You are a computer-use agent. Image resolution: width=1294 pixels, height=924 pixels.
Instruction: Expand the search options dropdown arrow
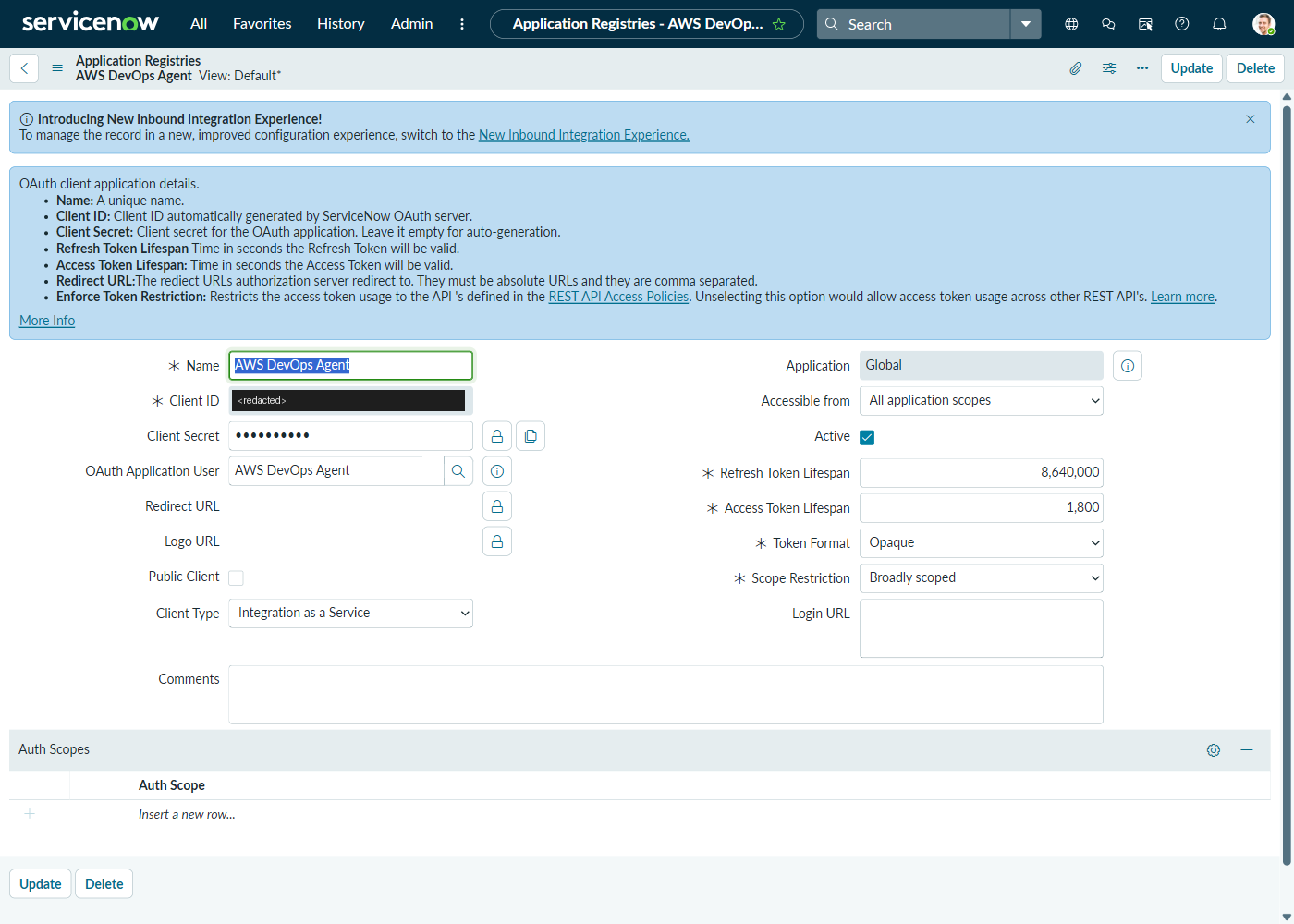pyautogui.click(x=1026, y=24)
